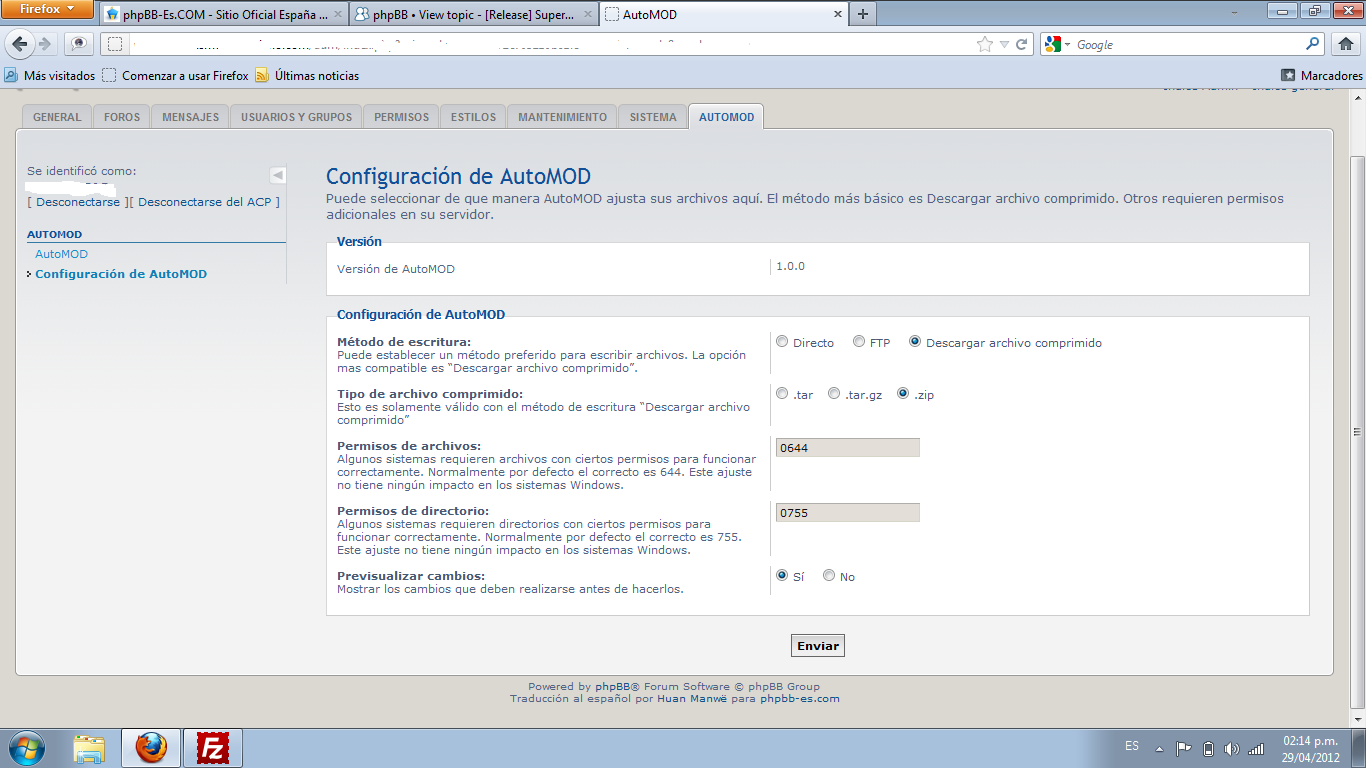Click the Google search input box
This screenshot has width=1366, height=768.
[x=1188, y=44]
